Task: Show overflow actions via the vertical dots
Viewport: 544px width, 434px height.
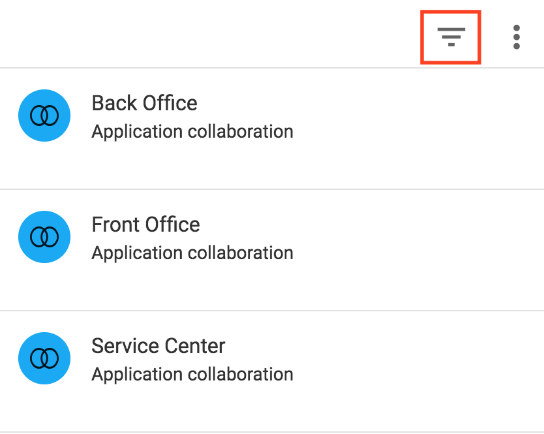Action: (516, 37)
